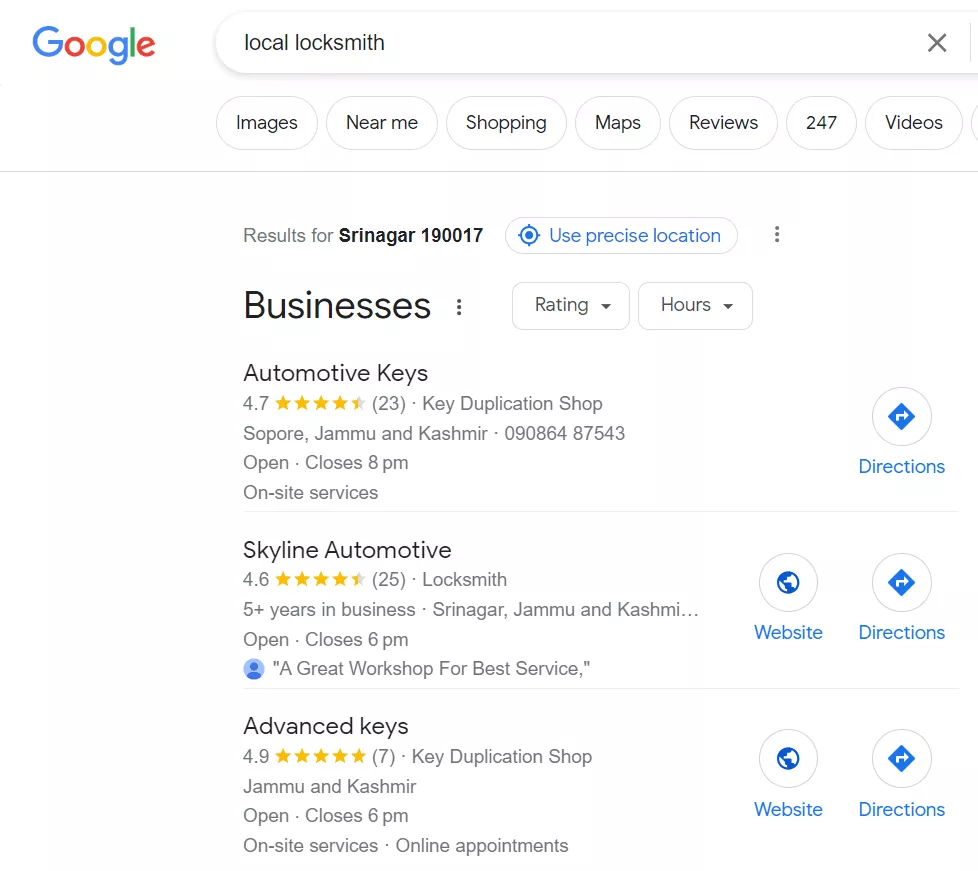Screen dimensions: 978x871
Task: Switch to the Maps tab
Action: click(617, 123)
